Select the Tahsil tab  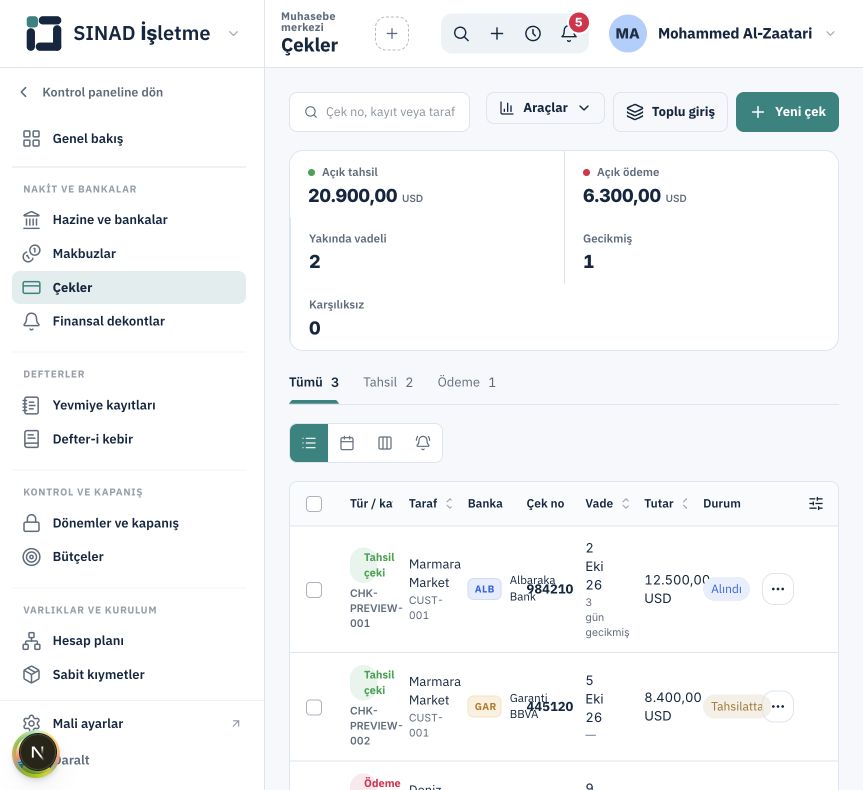pos(388,383)
